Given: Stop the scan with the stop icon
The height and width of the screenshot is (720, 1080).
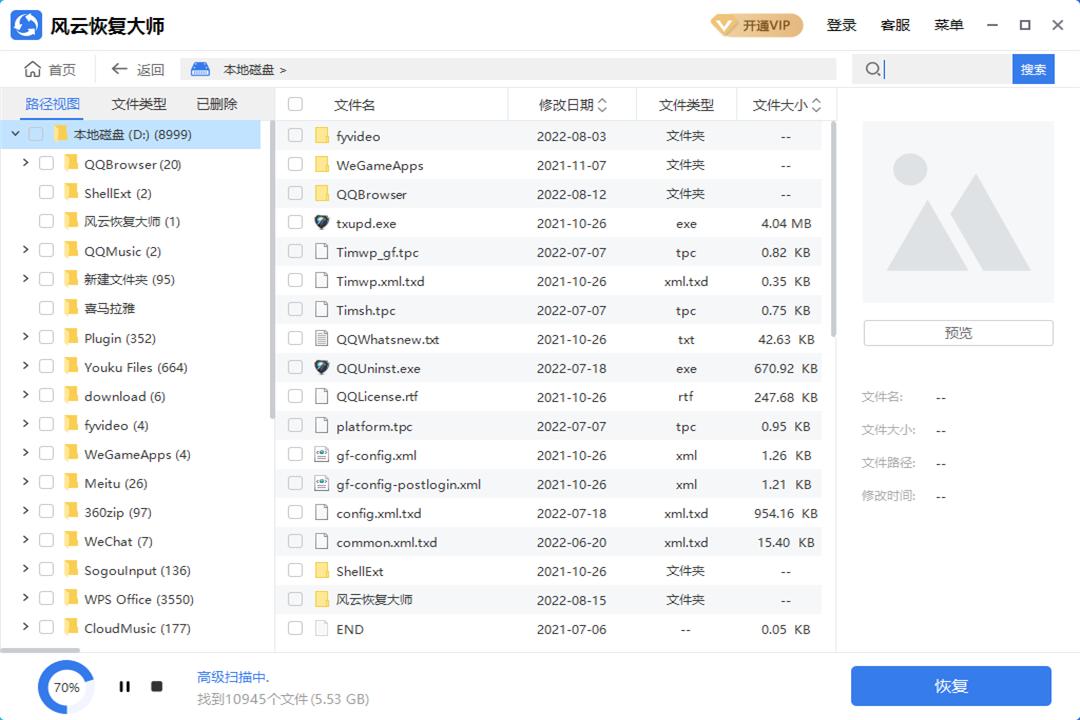Looking at the screenshot, I should click(x=156, y=686).
